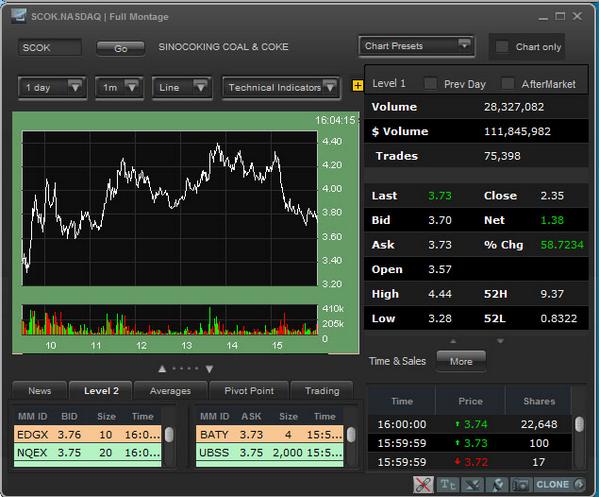The image size is (599, 497).
Task: Minimize the Full Montage window
Action: (543, 18)
